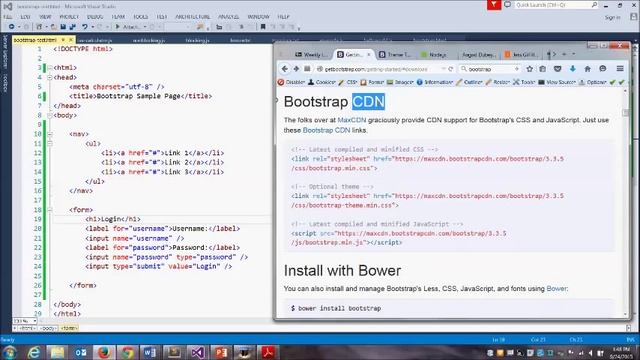Go to Firefox home page icon

tap(587, 69)
